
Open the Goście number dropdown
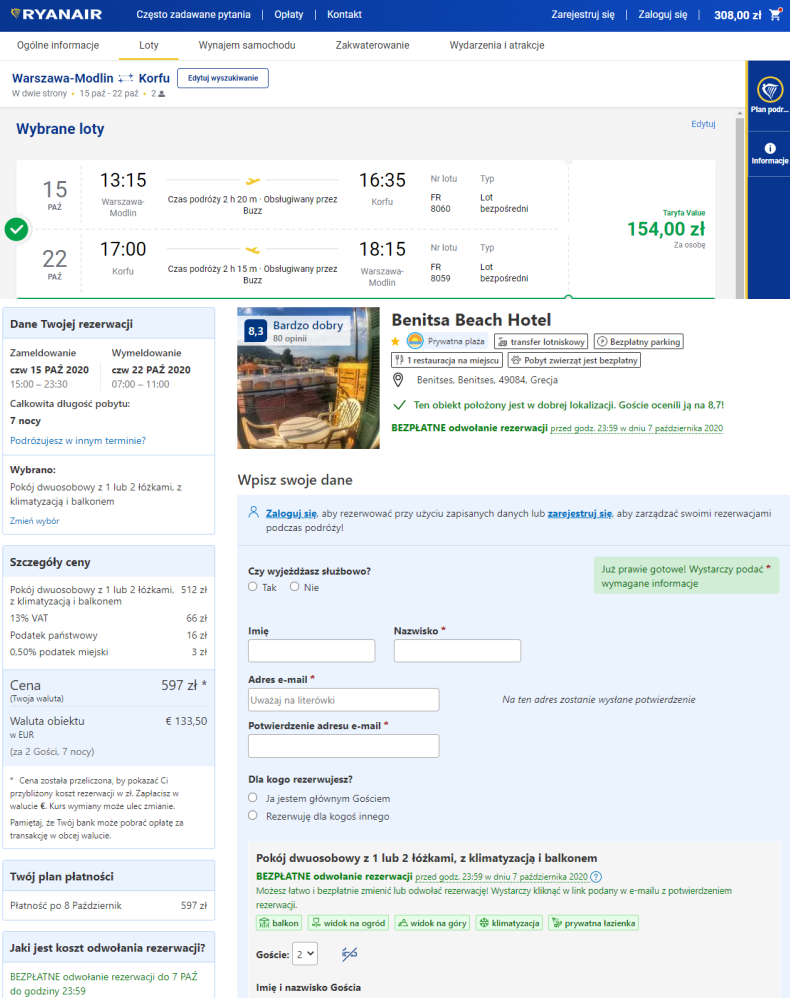pyautogui.click(x=305, y=954)
